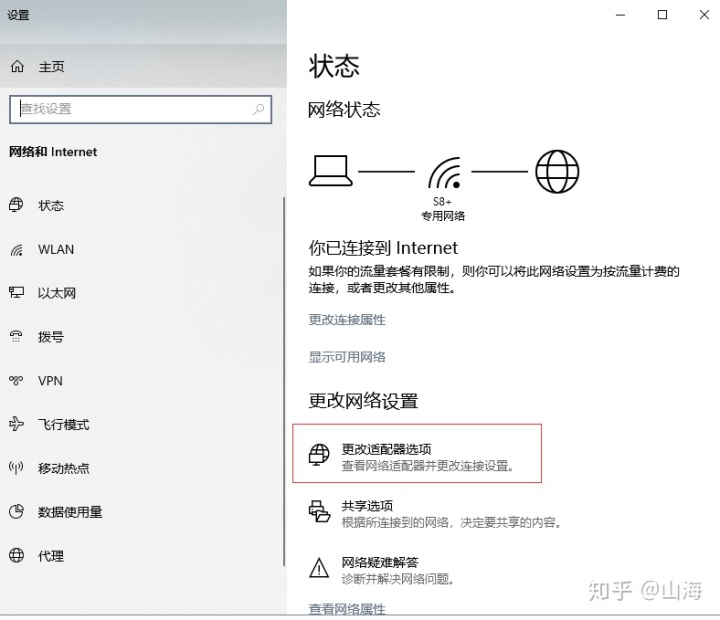Click the 更改适配器选项 adapter icon

click(x=319, y=455)
